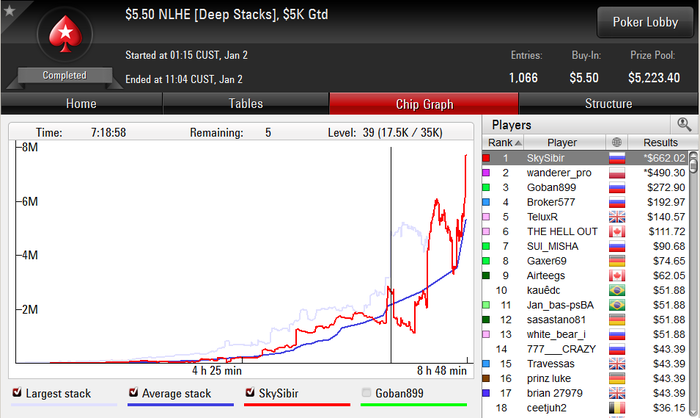Click Brazilian flag next to Jan_bas-psBA
The height and width of the screenshot is (418, 700).
pos(617,305)
